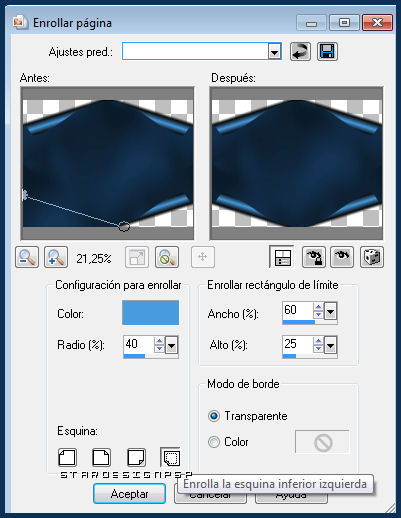
Task: Open the blue curl Color swatch
Action: [150, 313]
